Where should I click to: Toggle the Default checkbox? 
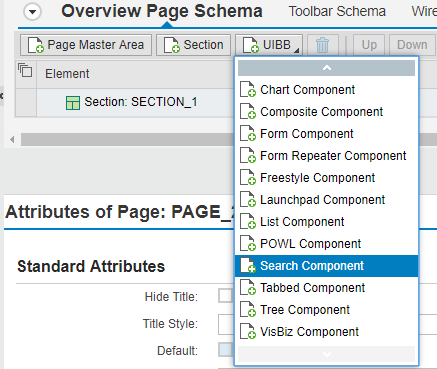pyautogui.click(x=226, y=350)
